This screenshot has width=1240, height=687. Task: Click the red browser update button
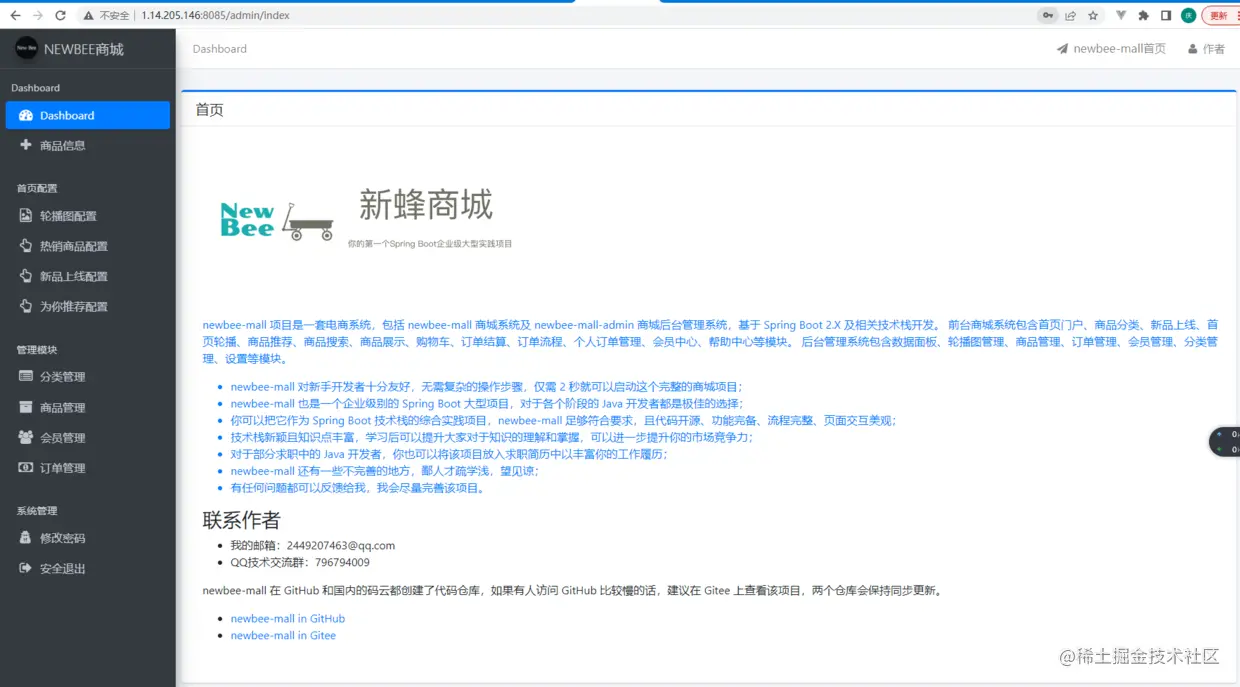(x=1219, y=16)
